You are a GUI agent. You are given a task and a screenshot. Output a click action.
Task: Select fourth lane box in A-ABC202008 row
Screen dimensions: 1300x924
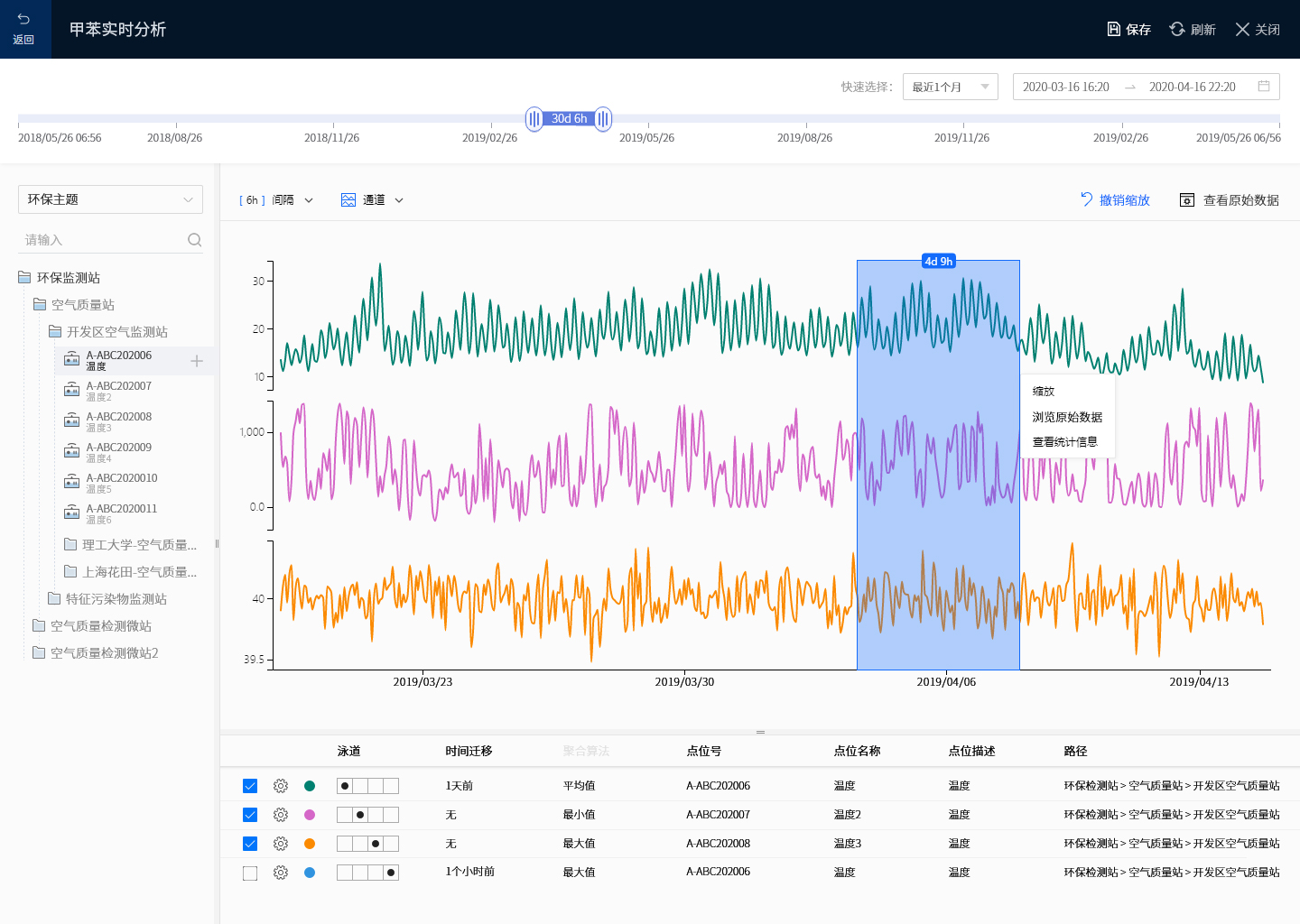coord(391,844)
